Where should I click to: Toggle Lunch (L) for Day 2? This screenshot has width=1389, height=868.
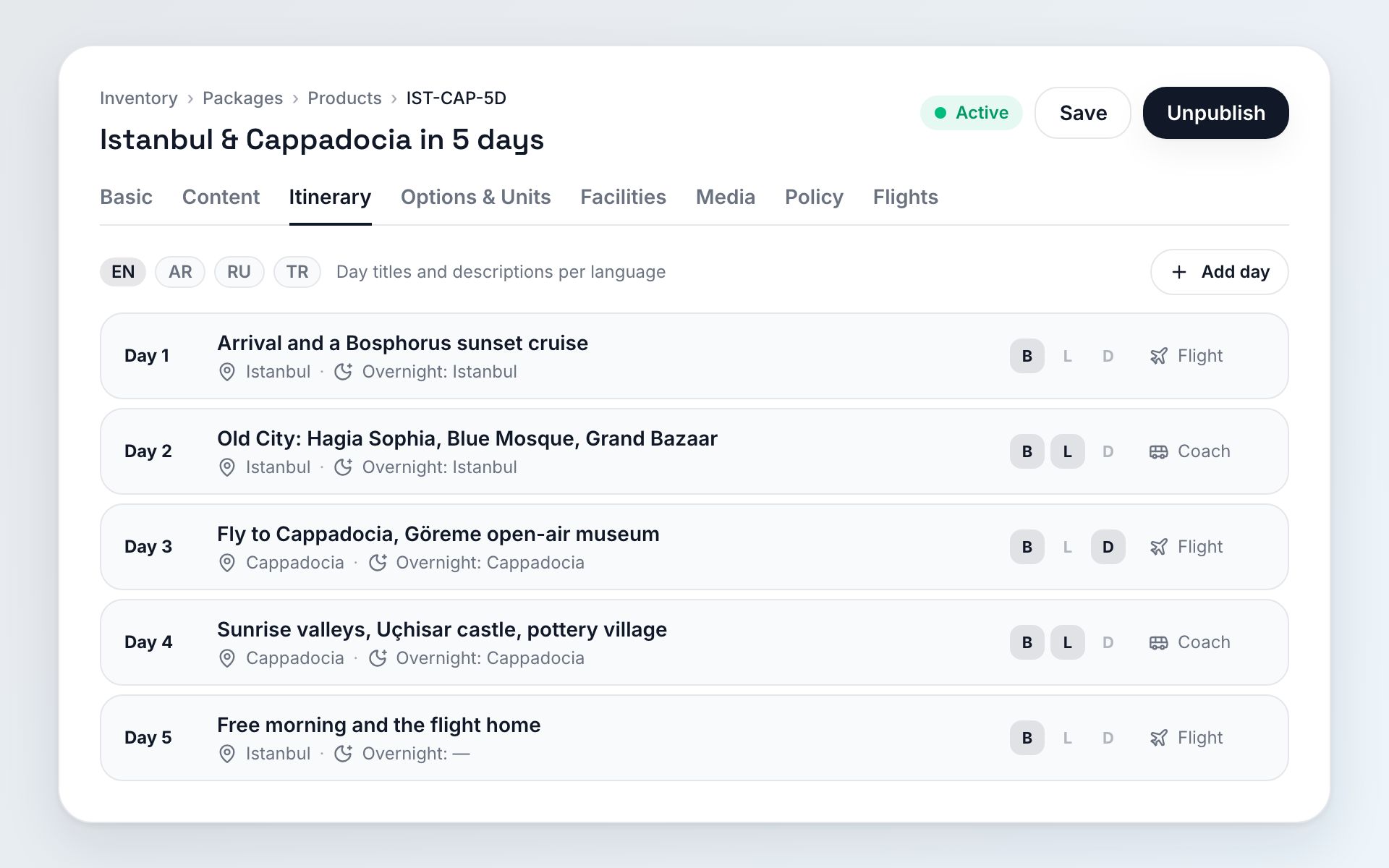[x=1068, y=451]
